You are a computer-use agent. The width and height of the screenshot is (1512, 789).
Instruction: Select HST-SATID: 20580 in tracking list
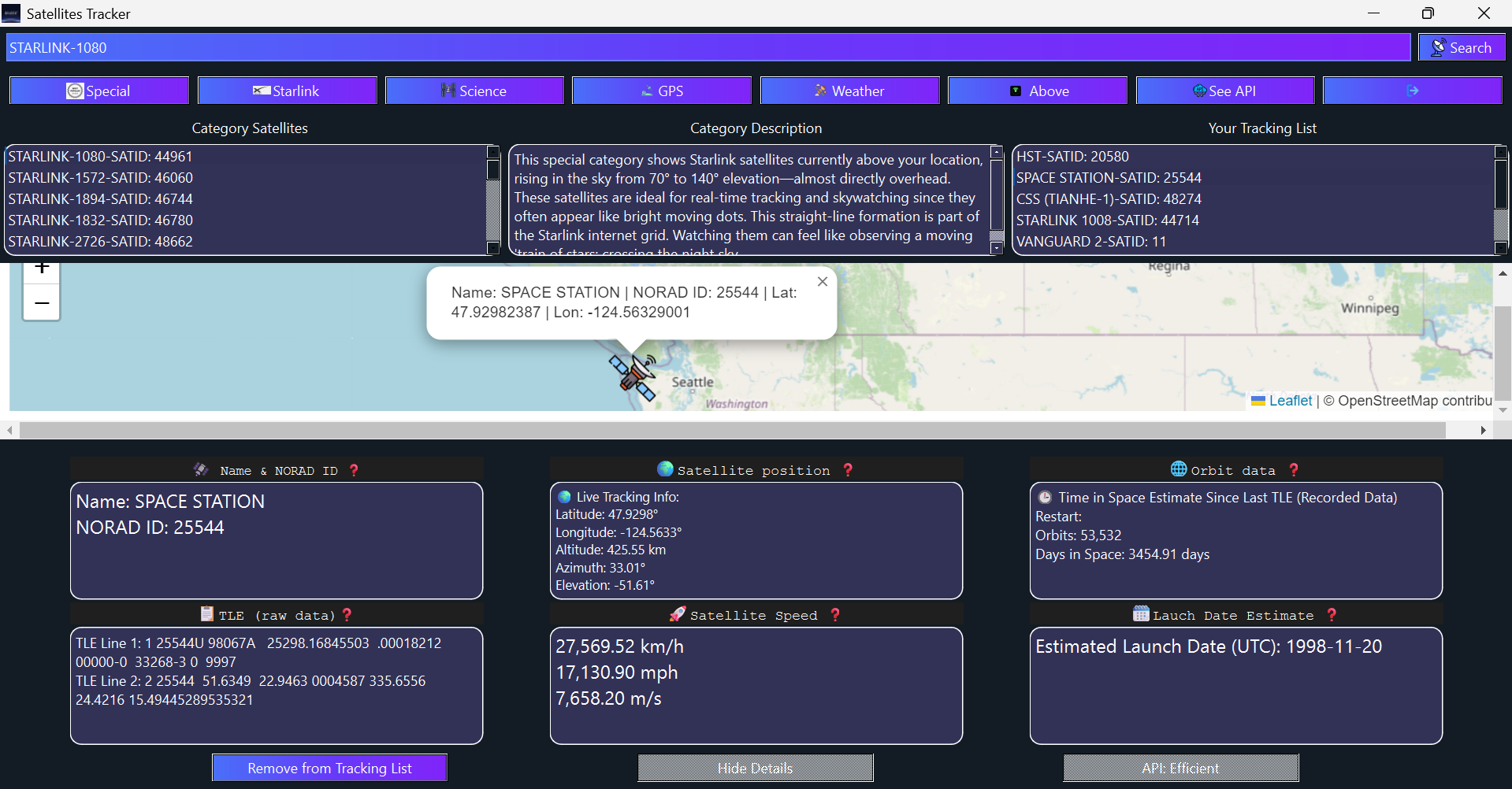(1254, 157)
